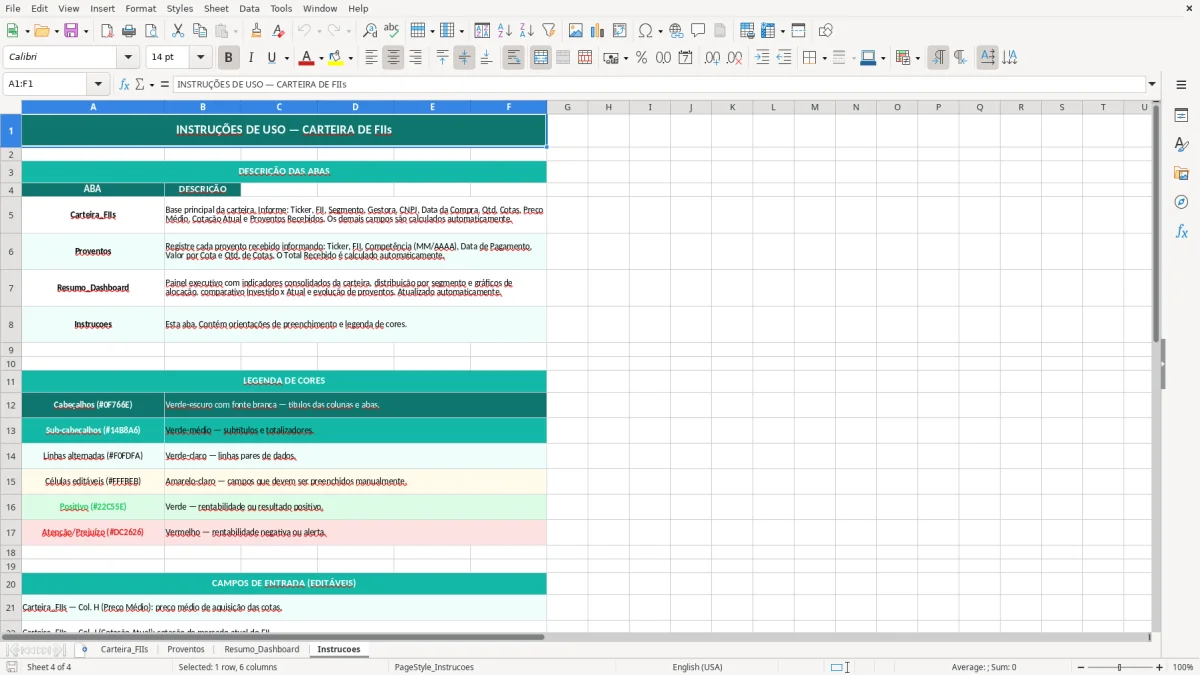Expand the Name Box dropdown
The image size is (1200, 675).
pos(98,84)
